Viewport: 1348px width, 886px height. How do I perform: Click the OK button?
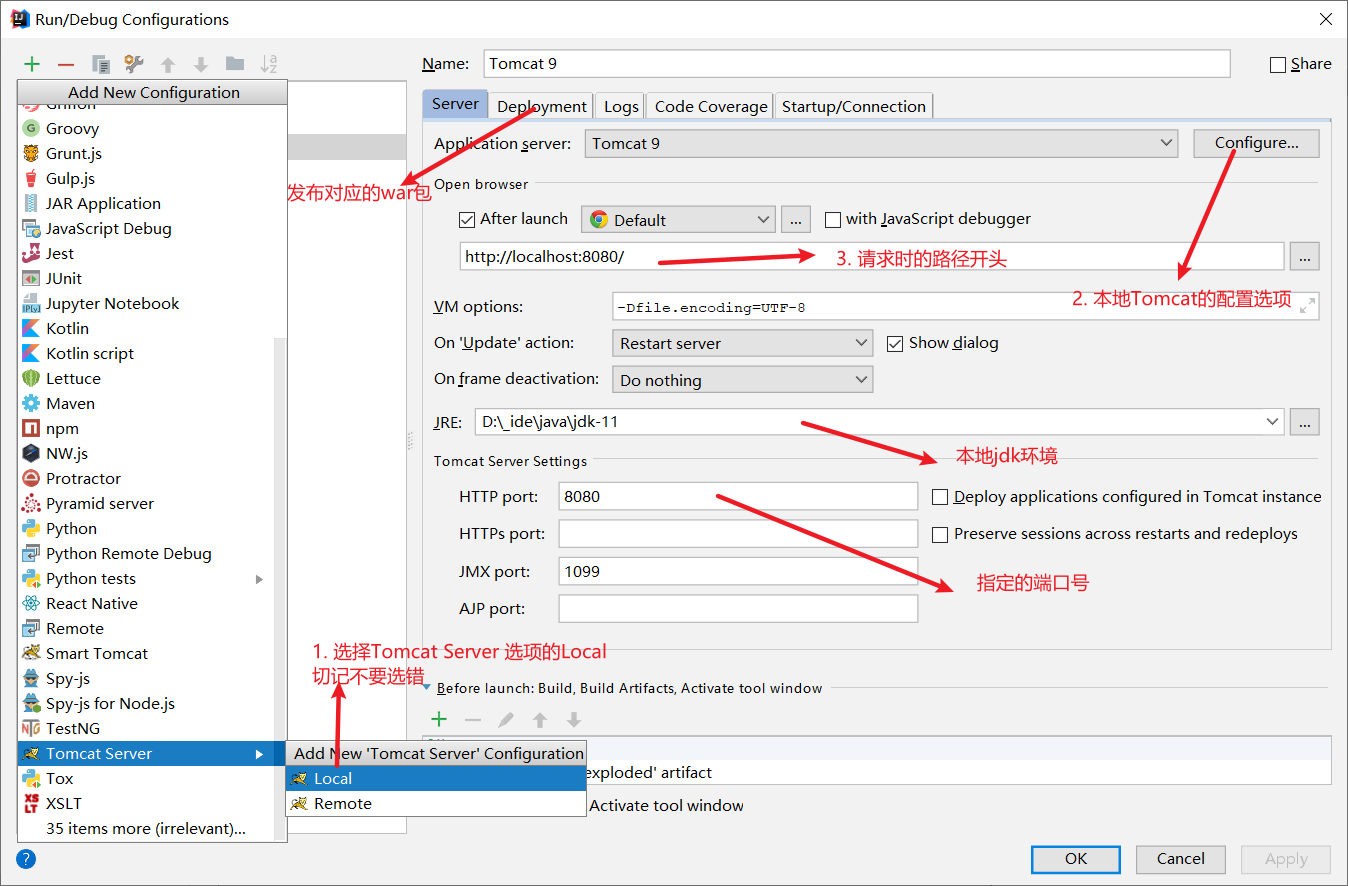click(x=1076, y=858)
